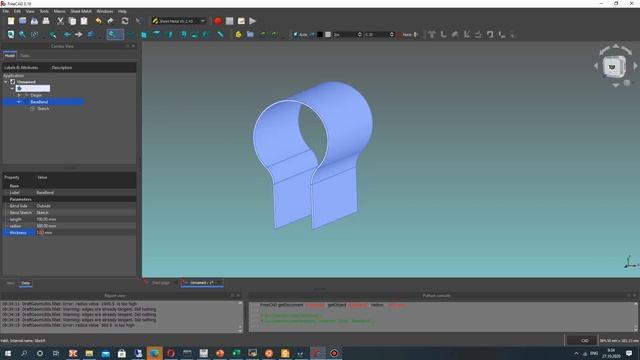The height and width of the screenshot is (360, 640).
Task: Switch to the Model tab
Action: (10, 55)
